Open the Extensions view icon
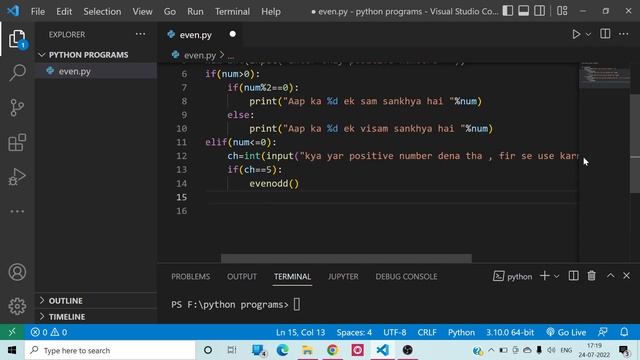 point(17,142)
